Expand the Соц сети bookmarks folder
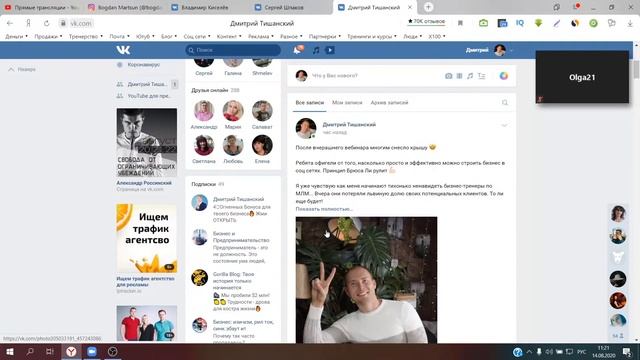Screen dimensions: 640x360 point(197,36)
